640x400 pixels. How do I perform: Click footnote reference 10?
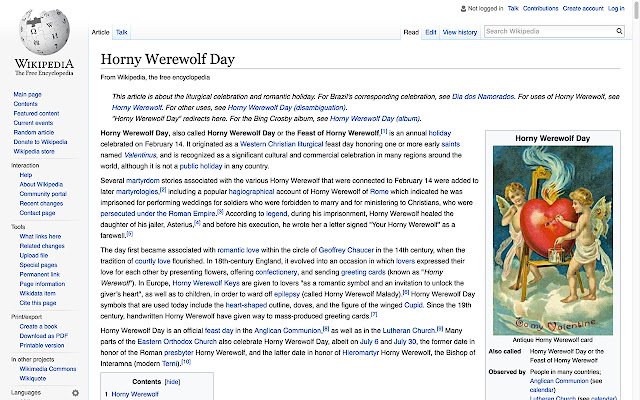click(187, 362)
